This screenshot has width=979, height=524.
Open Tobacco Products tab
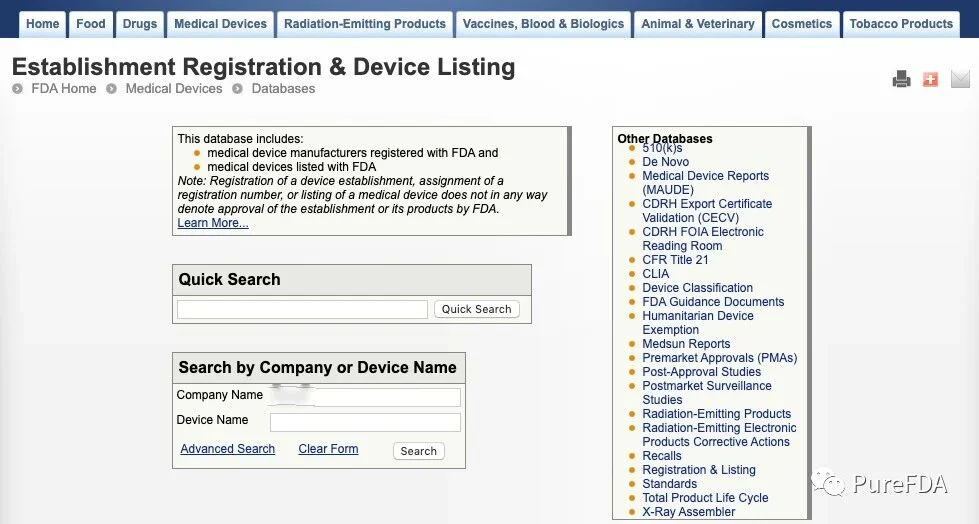[x=901, y=24]
